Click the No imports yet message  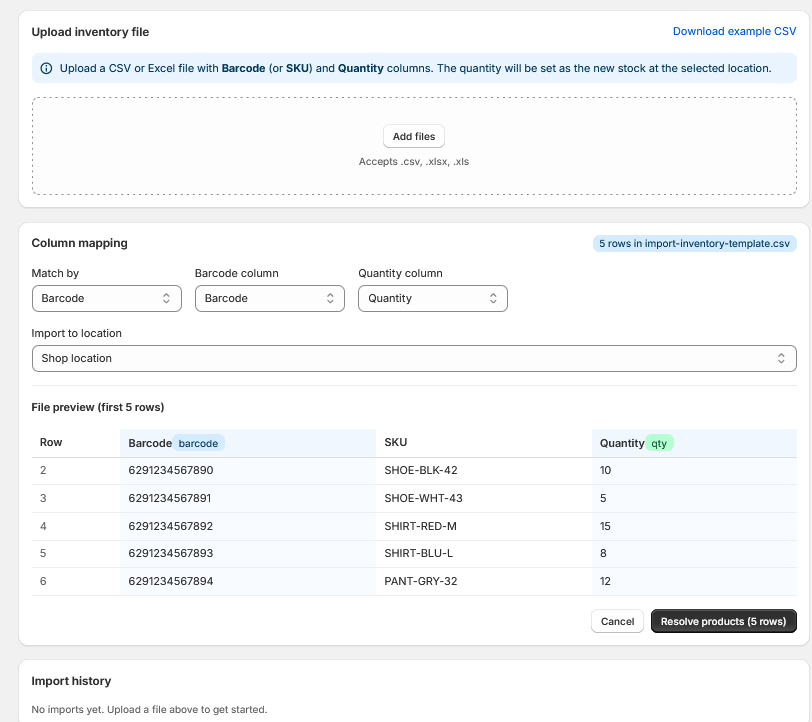click(149, 710)
